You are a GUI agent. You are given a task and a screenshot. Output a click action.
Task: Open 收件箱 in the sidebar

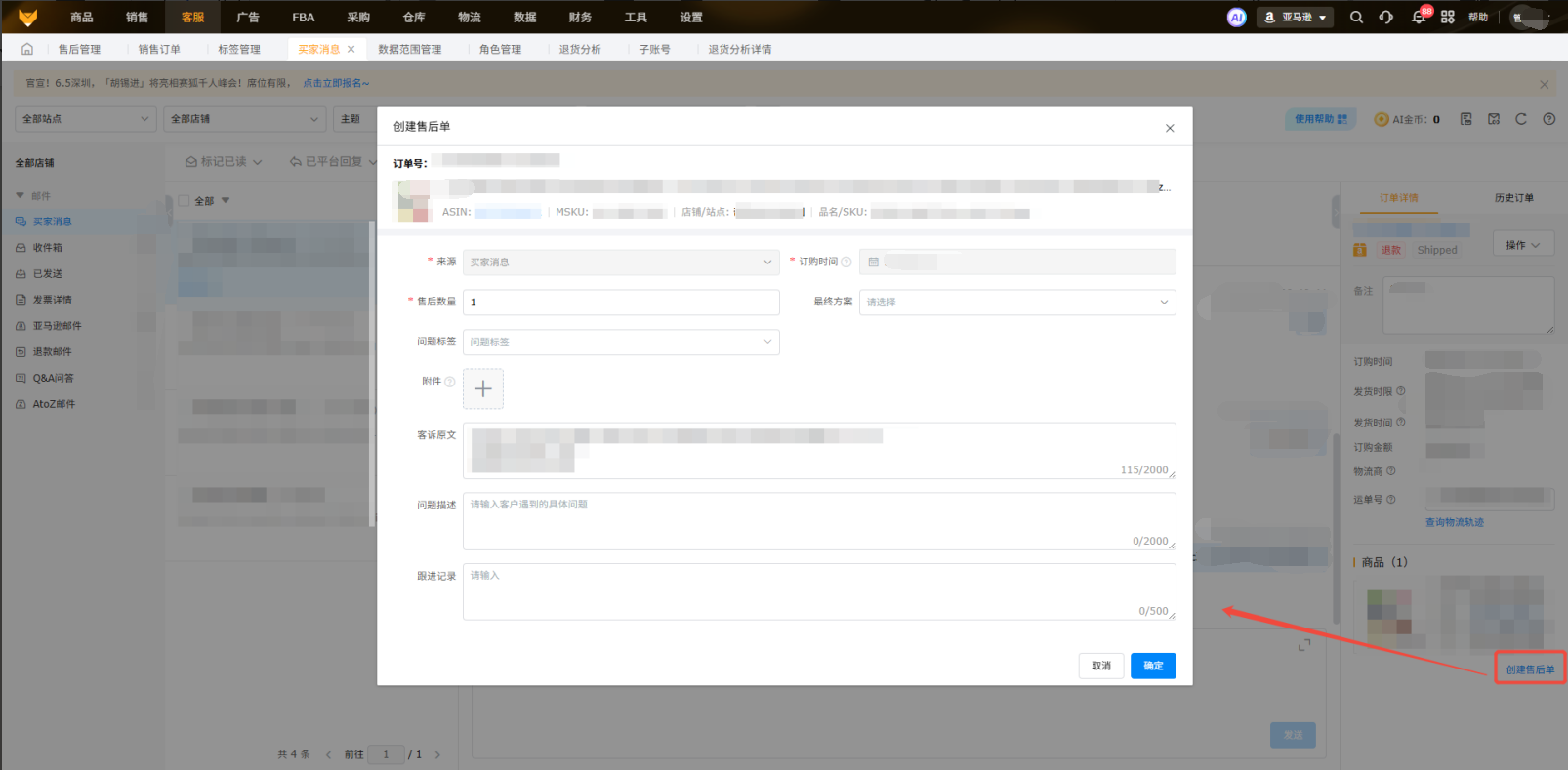point(48,248)
